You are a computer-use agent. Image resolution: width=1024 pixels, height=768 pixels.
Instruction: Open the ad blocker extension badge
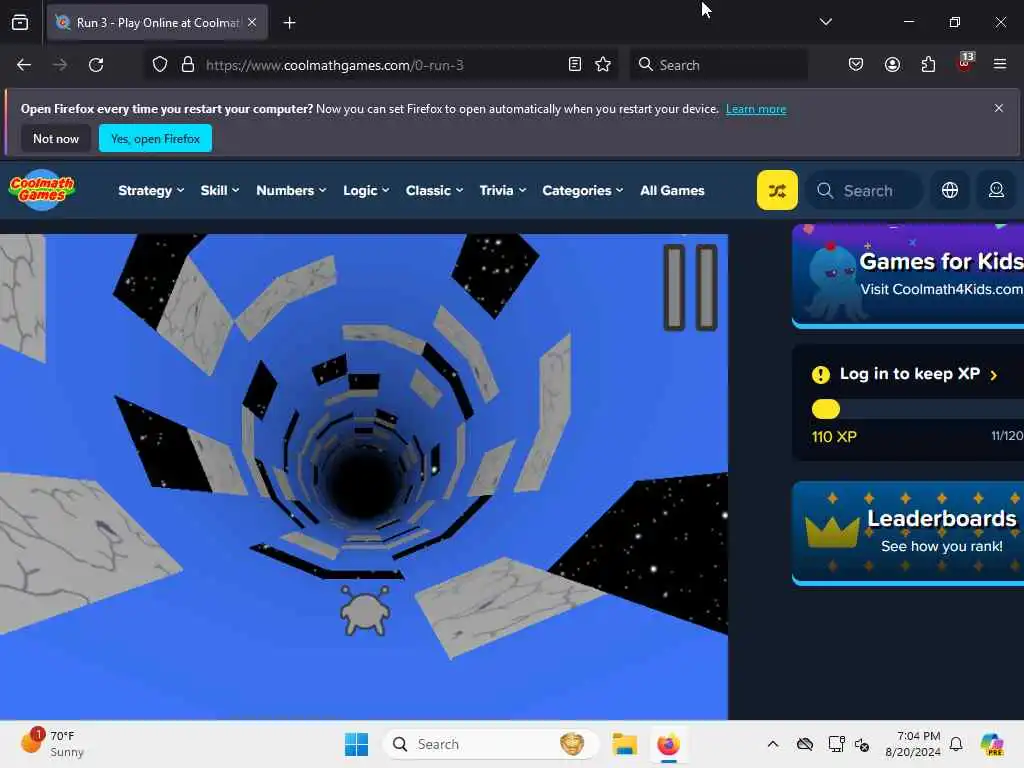965,63
